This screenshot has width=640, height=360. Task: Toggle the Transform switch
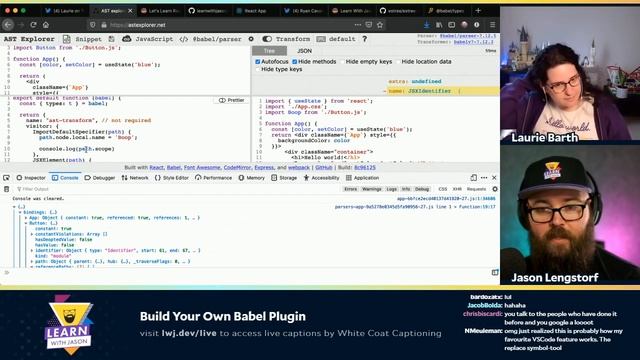pos(267,39)
